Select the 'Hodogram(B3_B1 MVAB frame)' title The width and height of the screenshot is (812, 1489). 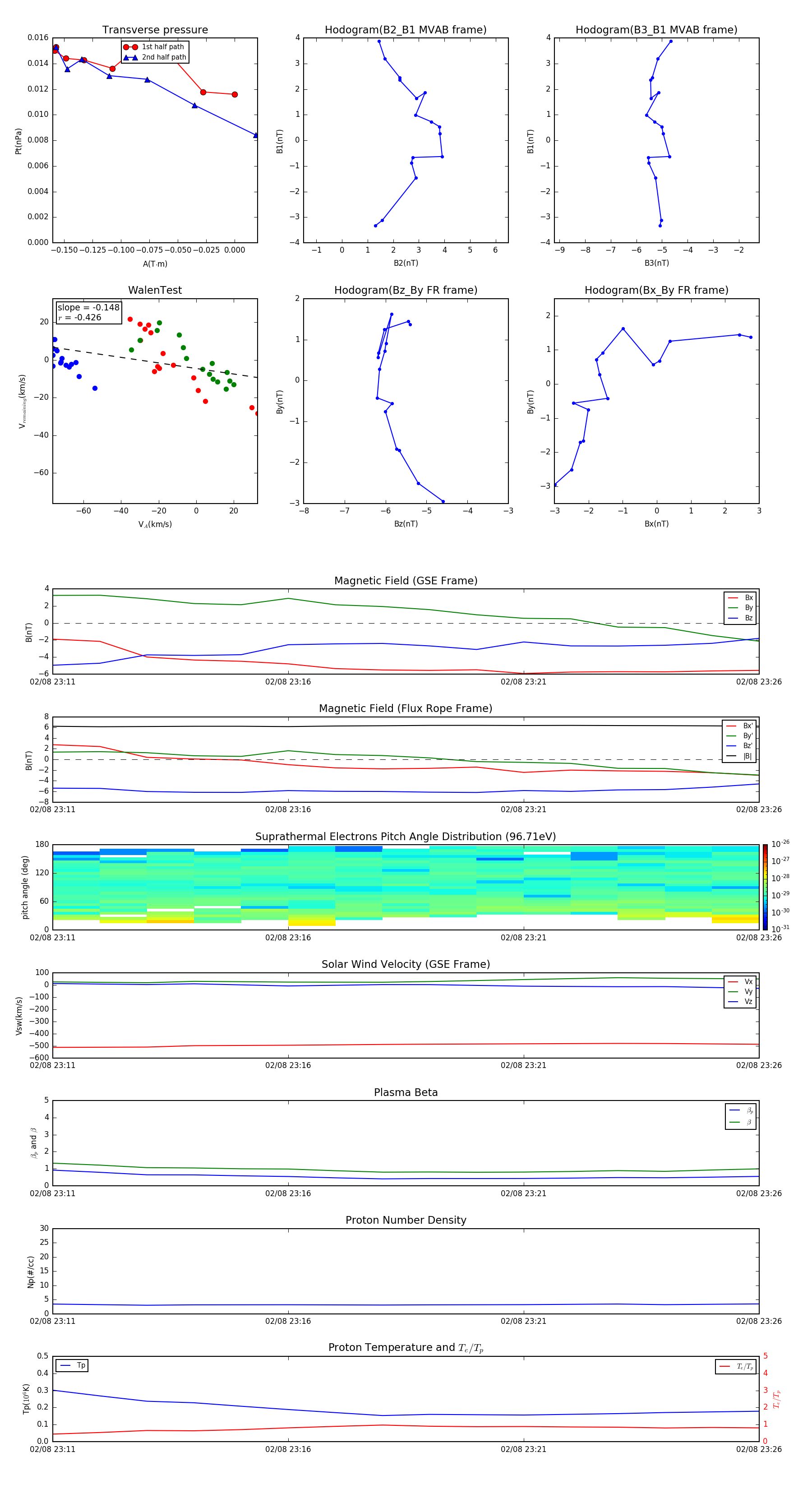(656, 30)
